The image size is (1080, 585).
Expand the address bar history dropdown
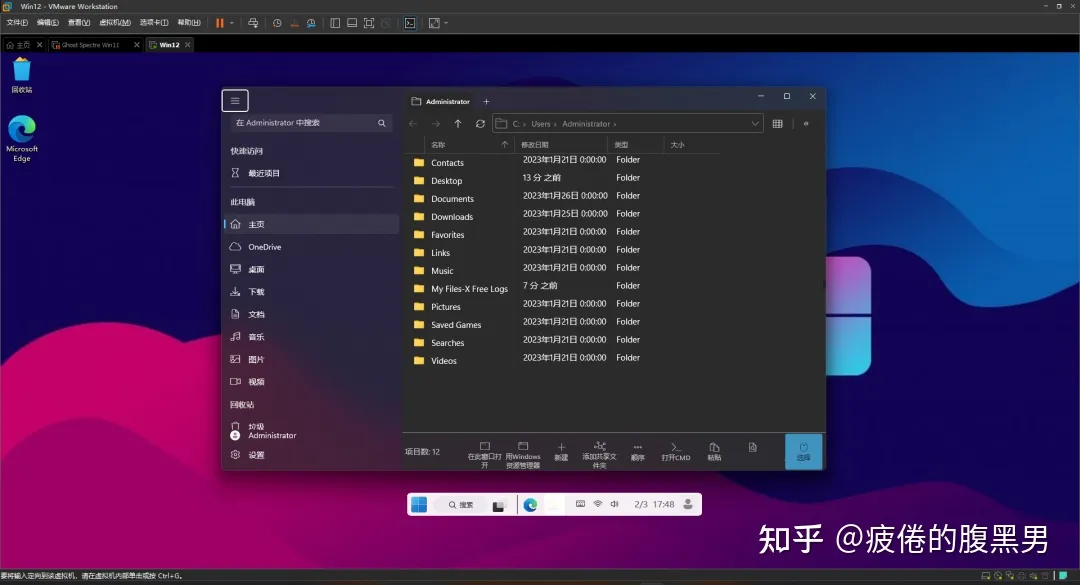coord(755,123)
